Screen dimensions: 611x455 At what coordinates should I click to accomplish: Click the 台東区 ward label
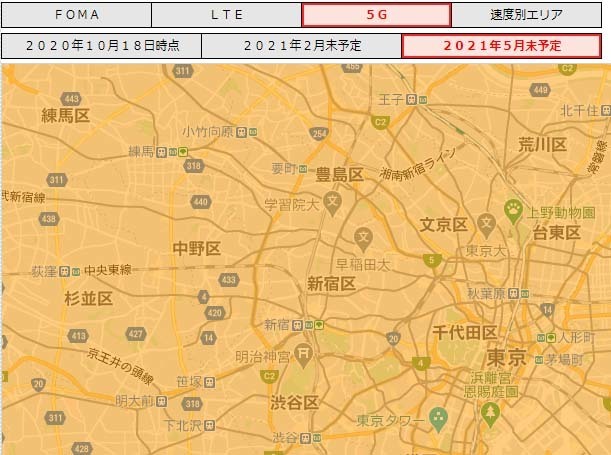[x=556, y=233]
